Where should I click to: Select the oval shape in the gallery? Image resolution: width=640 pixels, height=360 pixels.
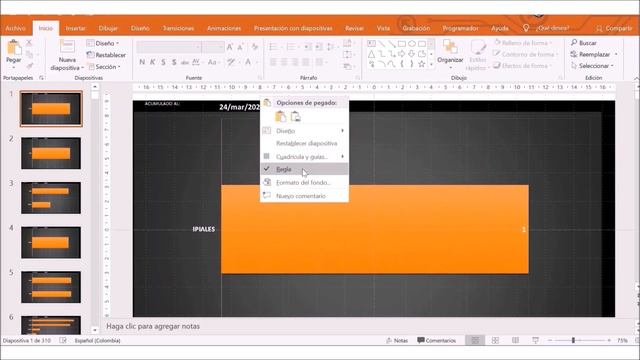(x=412, y=44)
